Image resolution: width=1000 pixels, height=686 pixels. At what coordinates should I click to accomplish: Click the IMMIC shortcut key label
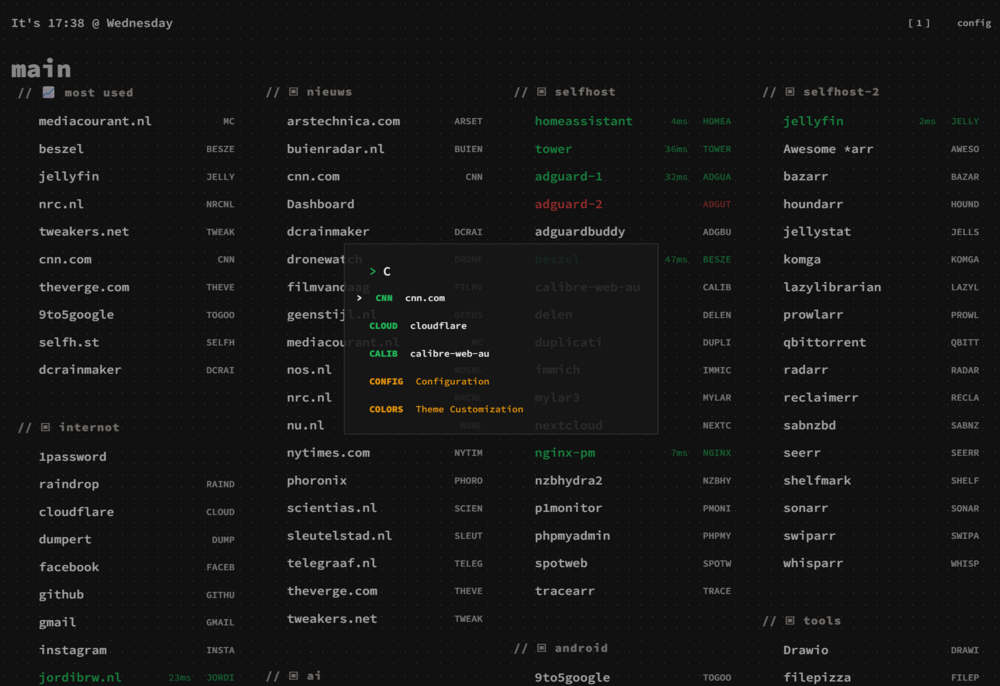717,370
